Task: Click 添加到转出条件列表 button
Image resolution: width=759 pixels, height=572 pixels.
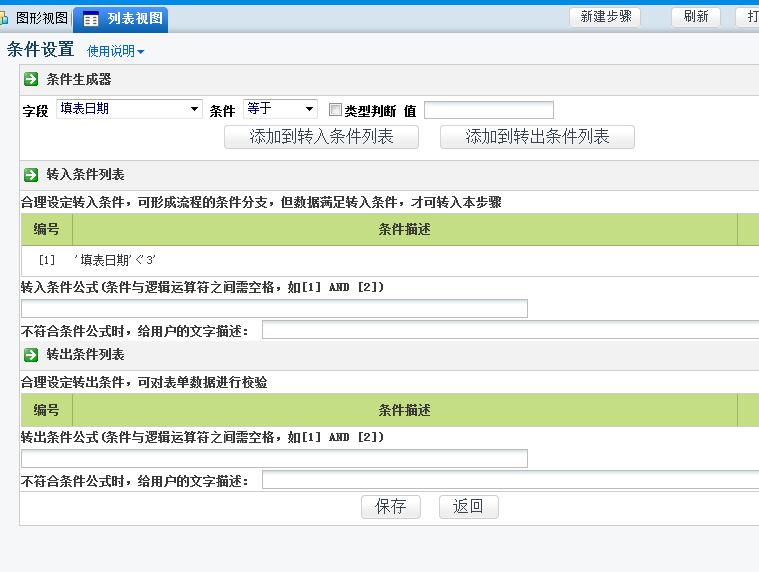Action: (537, 137)
